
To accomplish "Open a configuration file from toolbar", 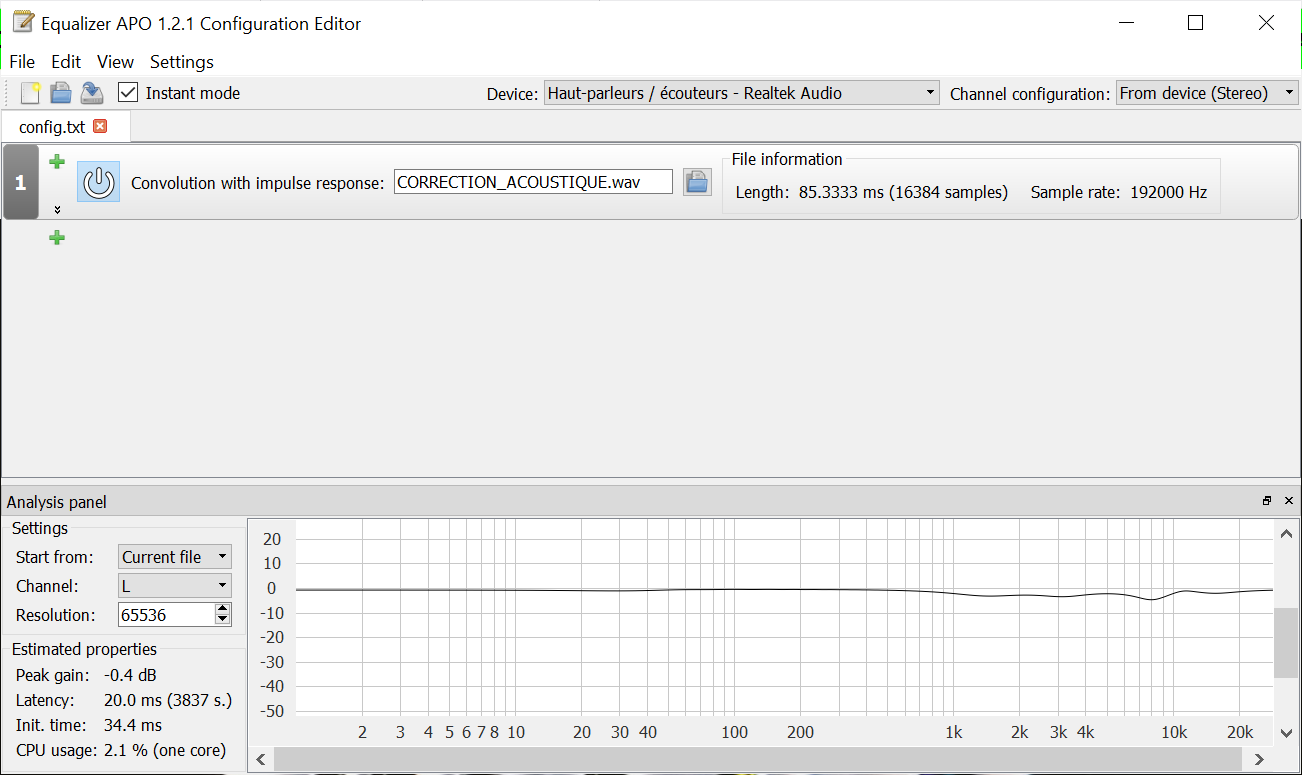I will tap(62, 93).
